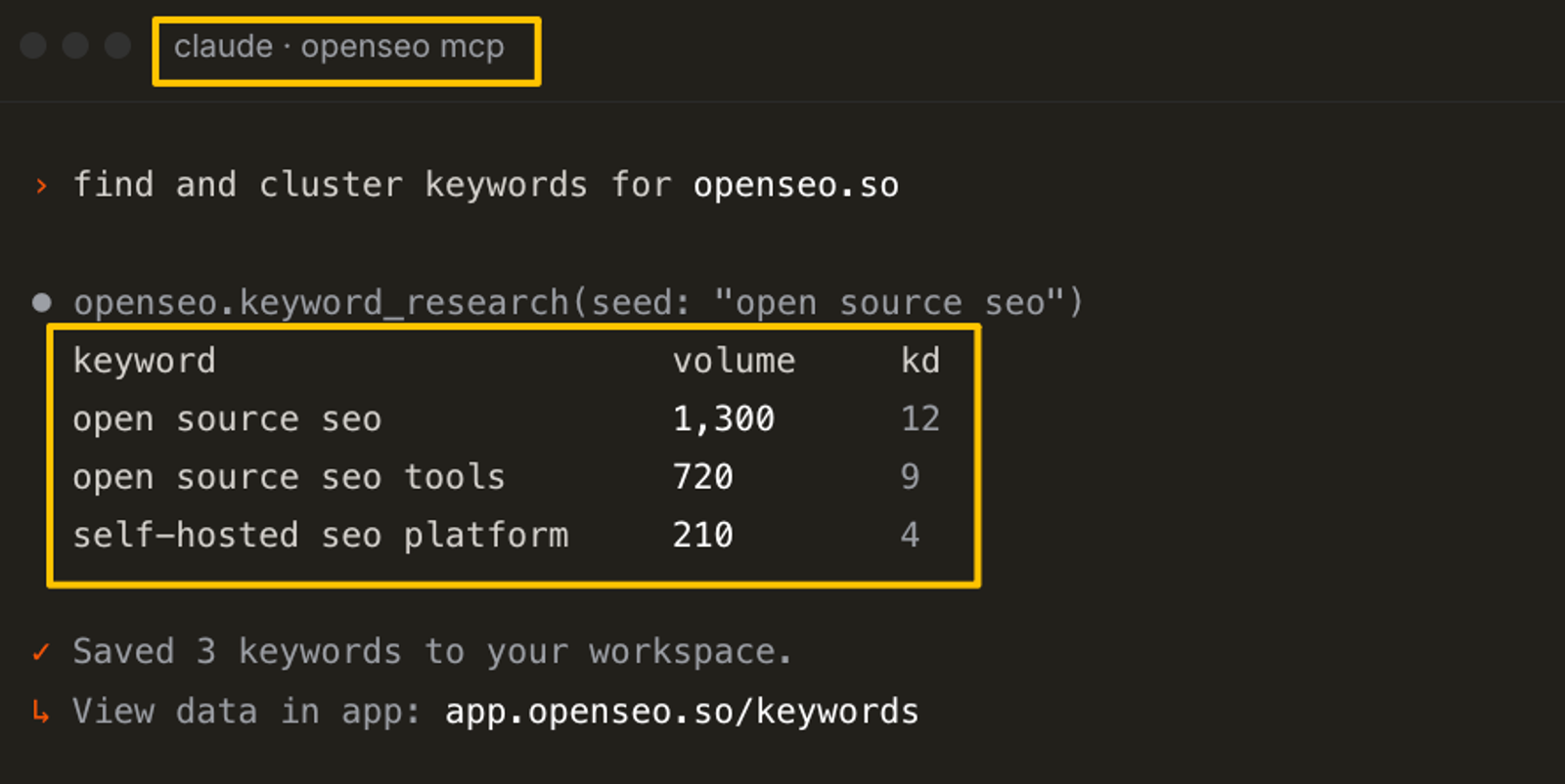The height and width of the screenshot is (784, 1565).
Task: Select the 'open source seo' keyword cell
Action: (227, 419)
